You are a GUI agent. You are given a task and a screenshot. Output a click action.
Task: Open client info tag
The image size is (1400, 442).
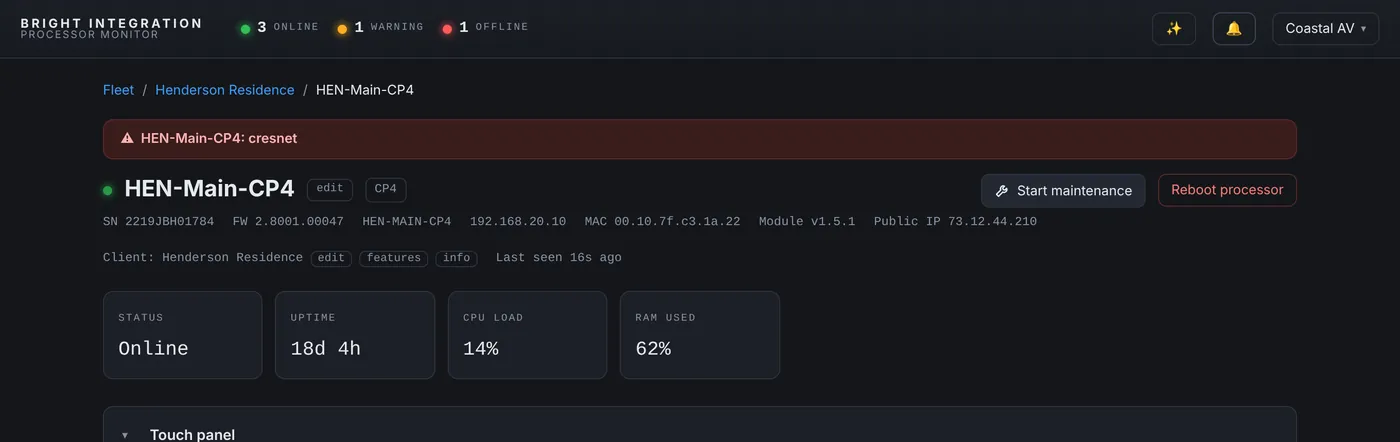click(457, 258)
